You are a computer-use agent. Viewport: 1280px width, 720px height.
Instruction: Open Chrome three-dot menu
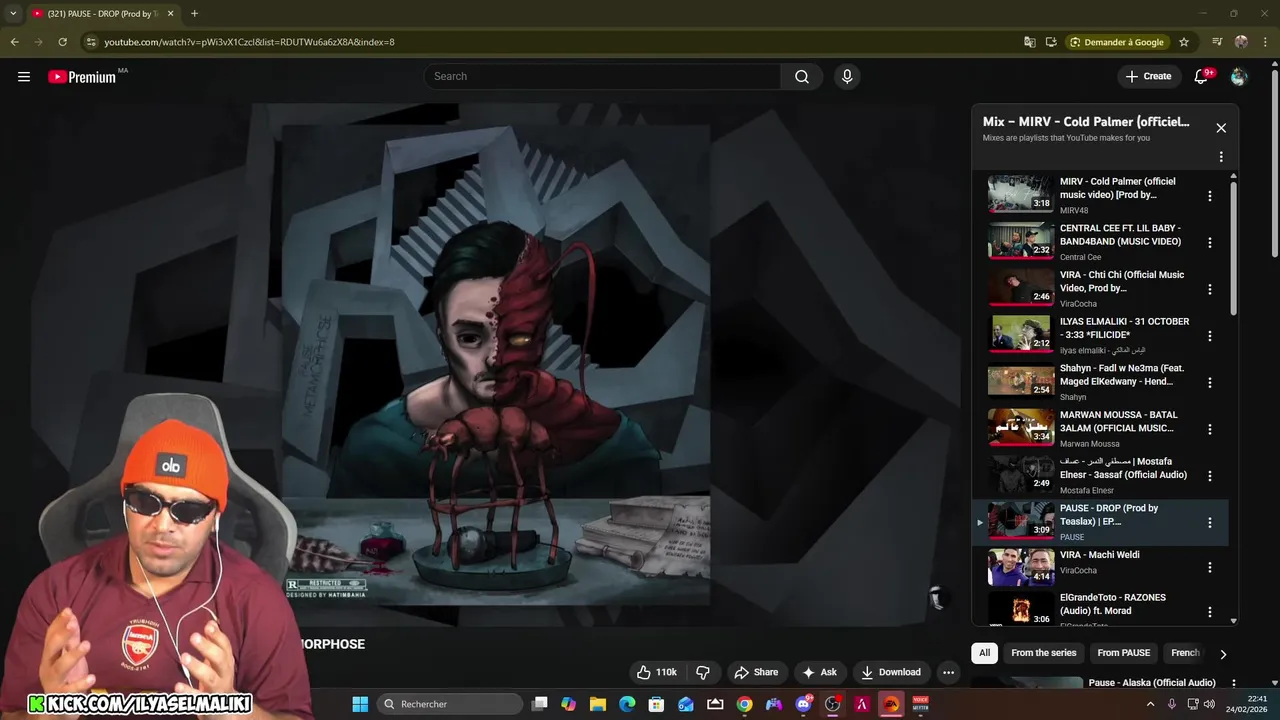point(1265,42)
